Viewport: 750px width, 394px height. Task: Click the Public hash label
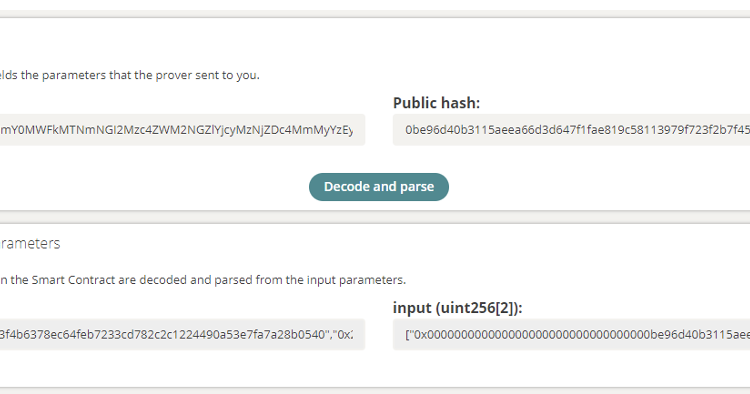pyautogui.click(x=436, y=103)
